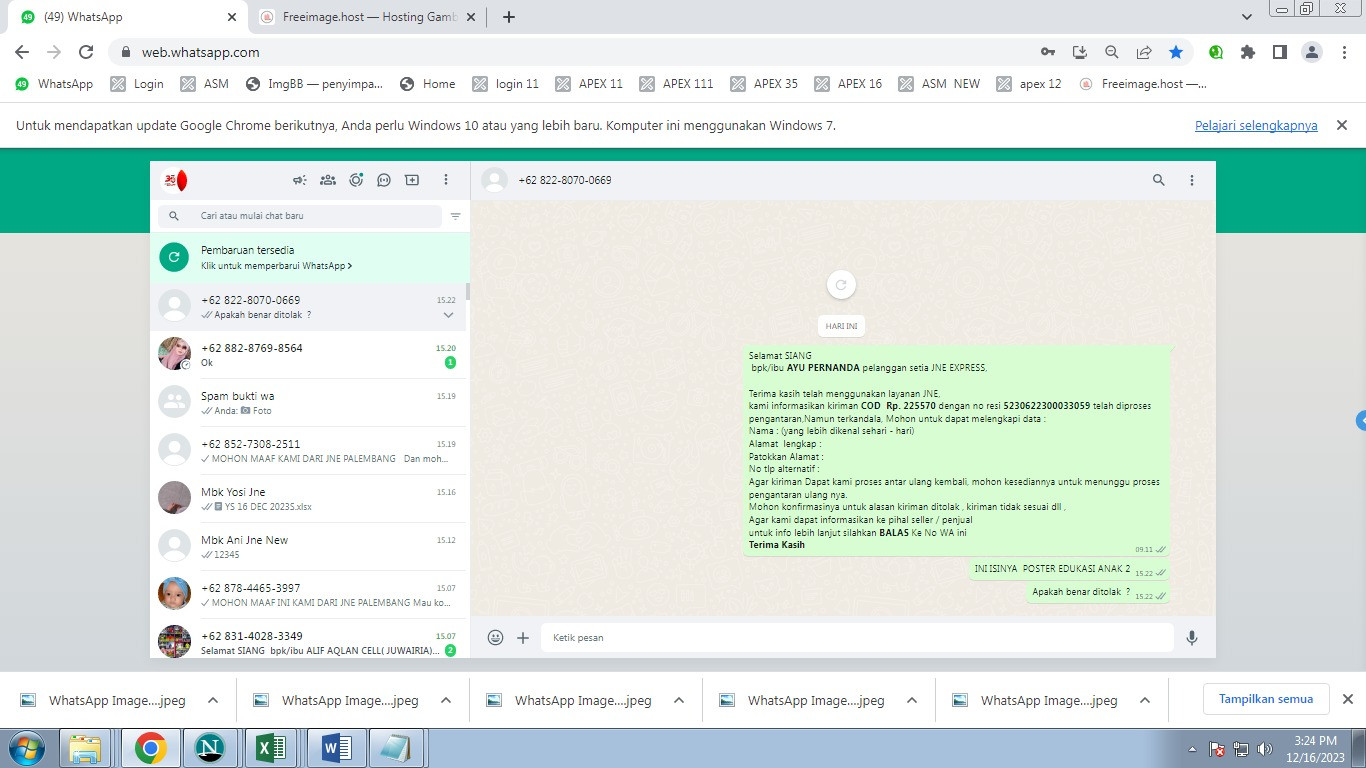Click the blue bookmark star icon
The width and height of the screenshot is (1366, 768).
coord(1176,52)
